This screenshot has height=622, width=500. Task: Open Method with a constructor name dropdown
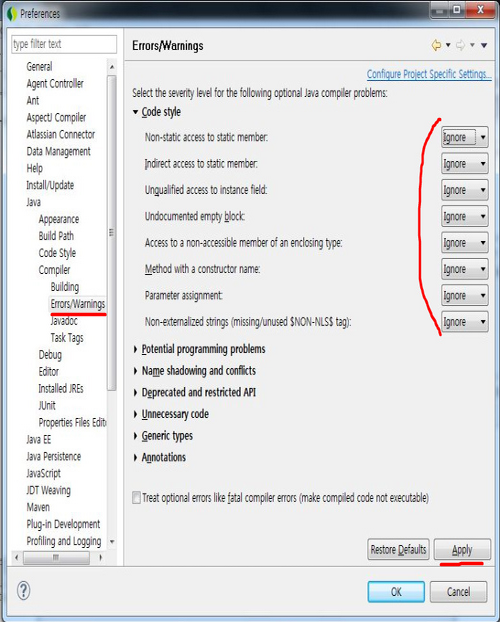(x=465, y=269)
